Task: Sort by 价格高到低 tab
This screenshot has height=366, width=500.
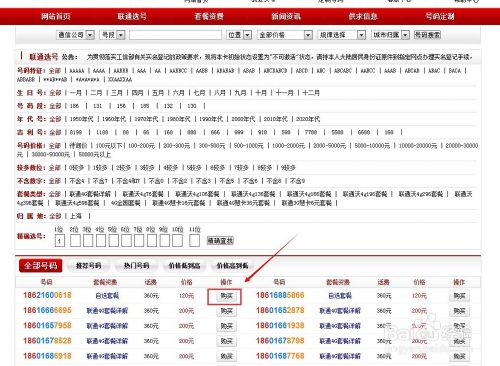Action: pyautogui.click(x=232, y=266)
